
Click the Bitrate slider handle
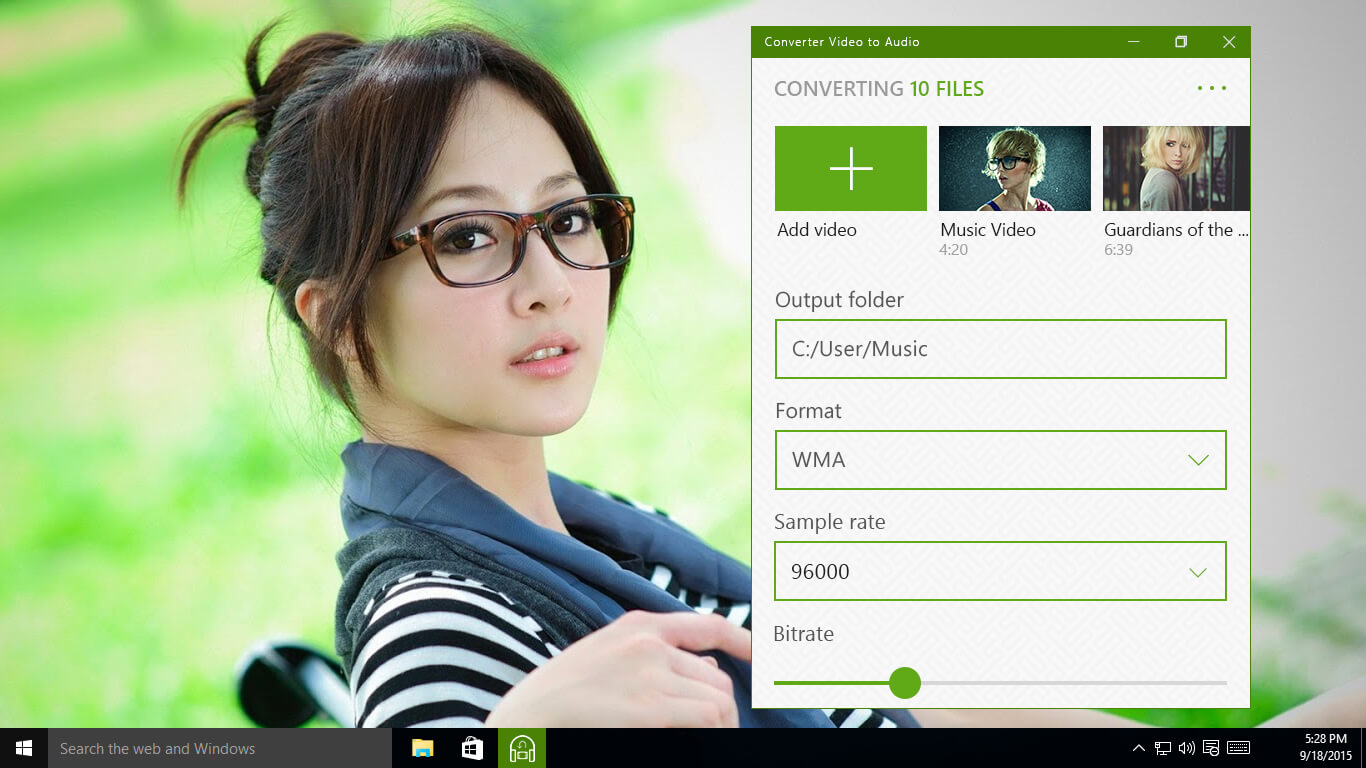click(x=905, y=683)
